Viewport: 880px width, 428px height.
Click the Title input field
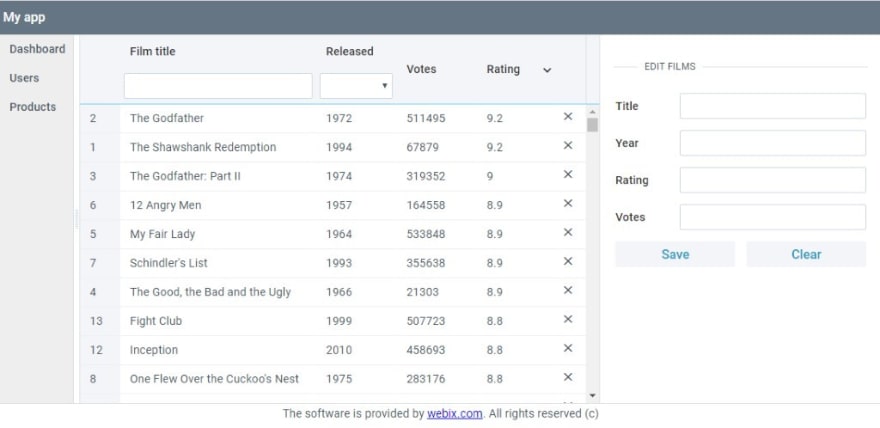point(772,106)
